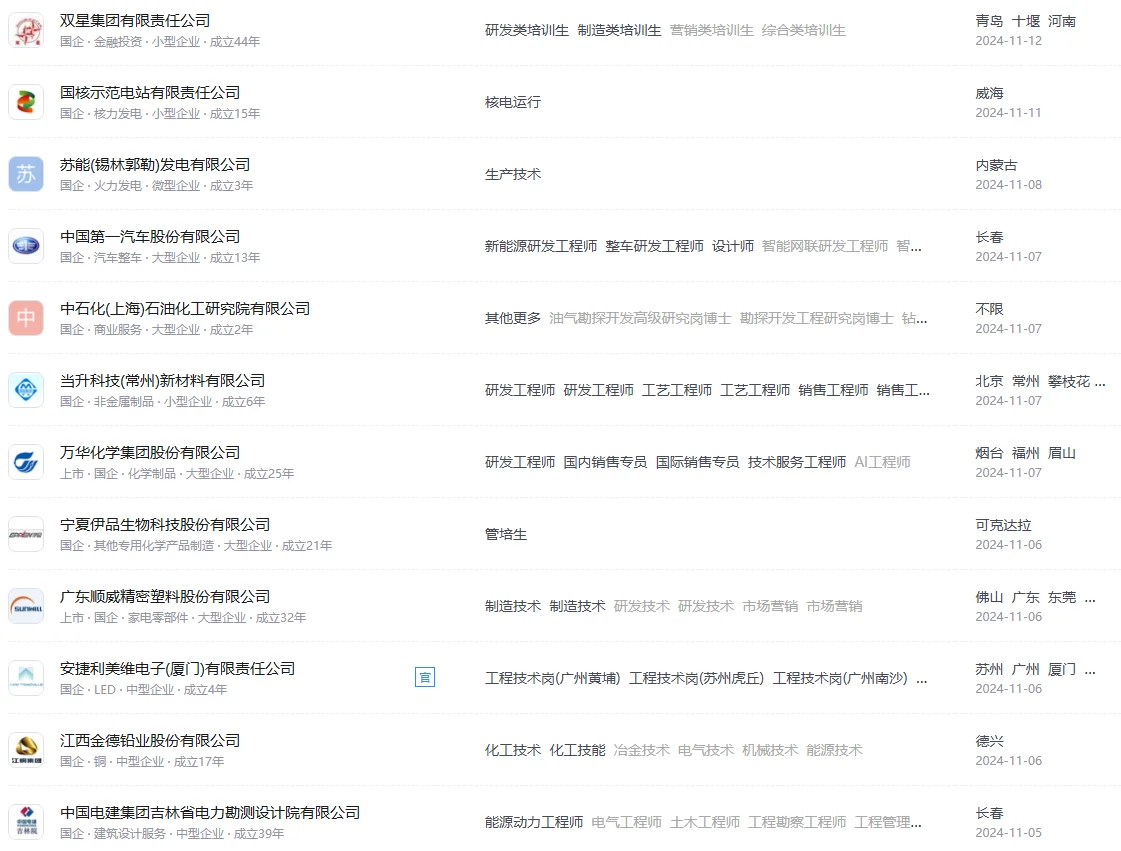The width and height of the screenshot is (1121, 851).
Task: Click the 当升科技(常州) company logo
Action: pos(26,390)
